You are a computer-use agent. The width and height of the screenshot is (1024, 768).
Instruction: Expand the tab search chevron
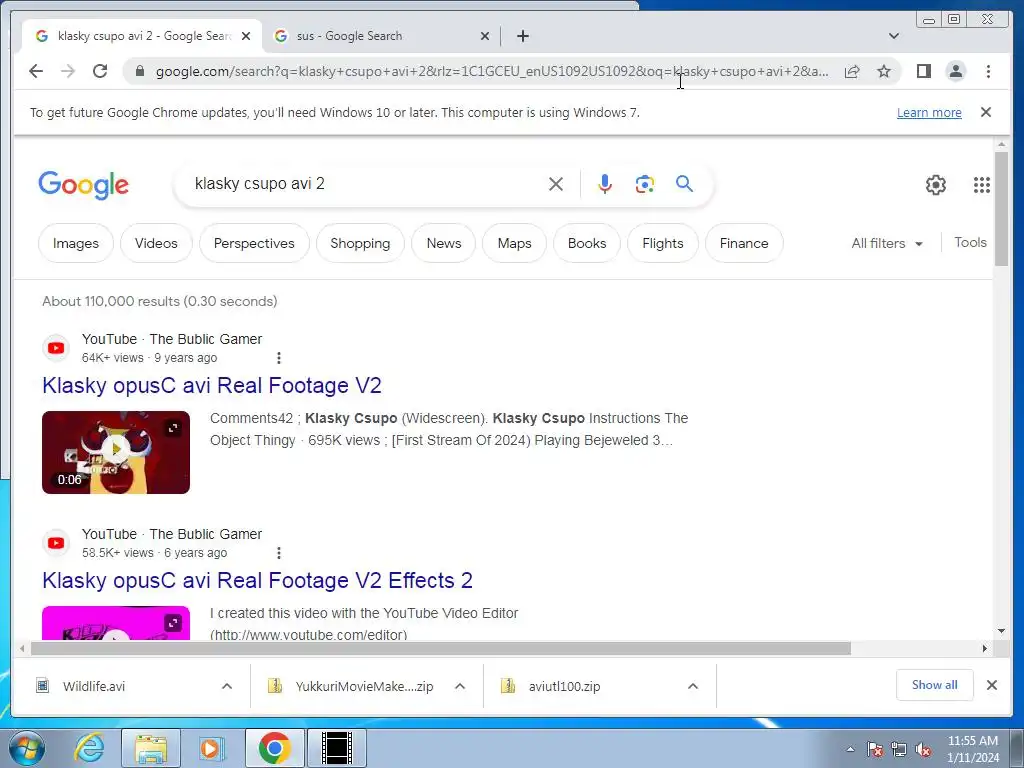(893, 36)
